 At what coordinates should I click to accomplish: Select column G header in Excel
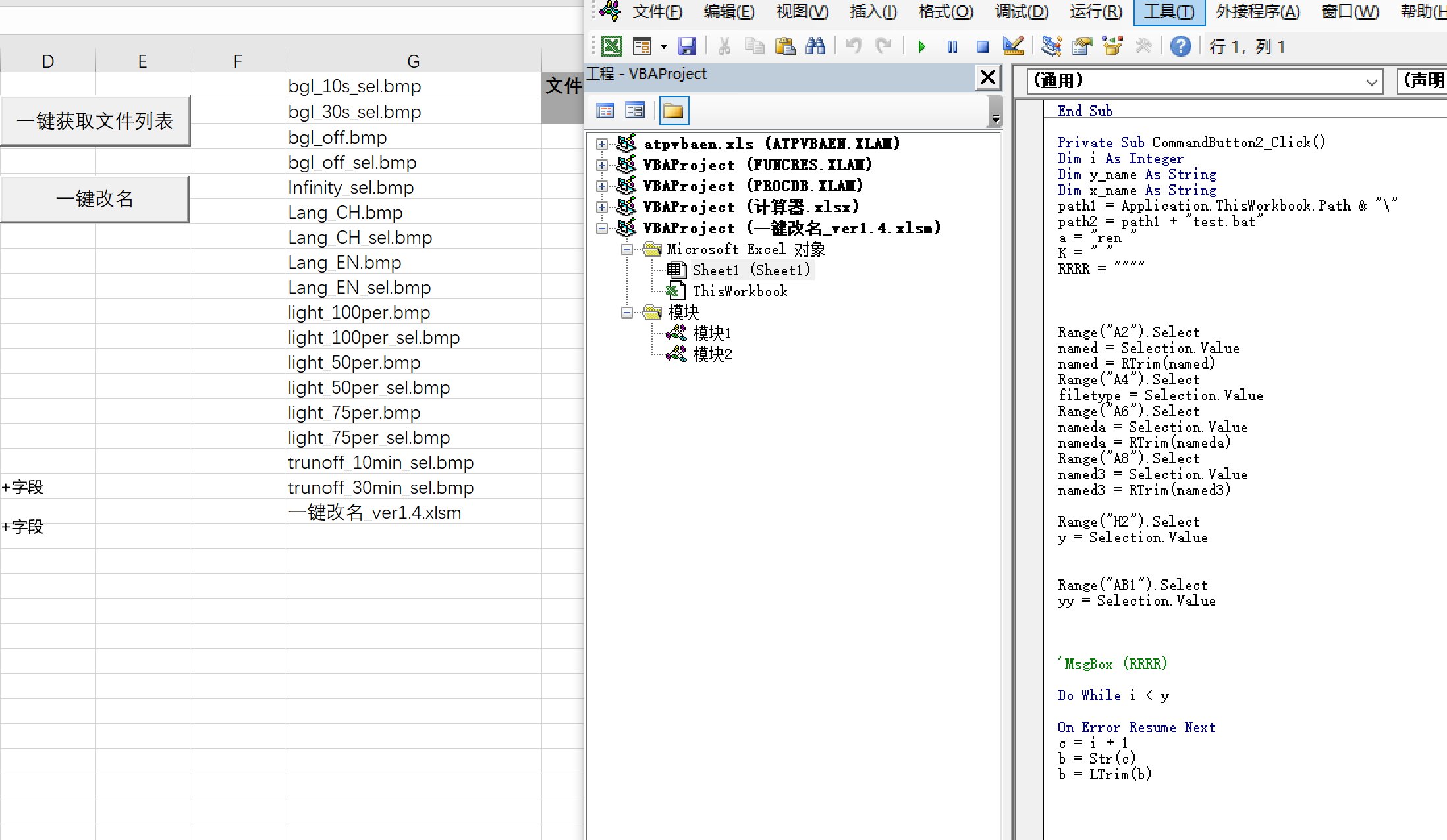(x=413, y=61)
